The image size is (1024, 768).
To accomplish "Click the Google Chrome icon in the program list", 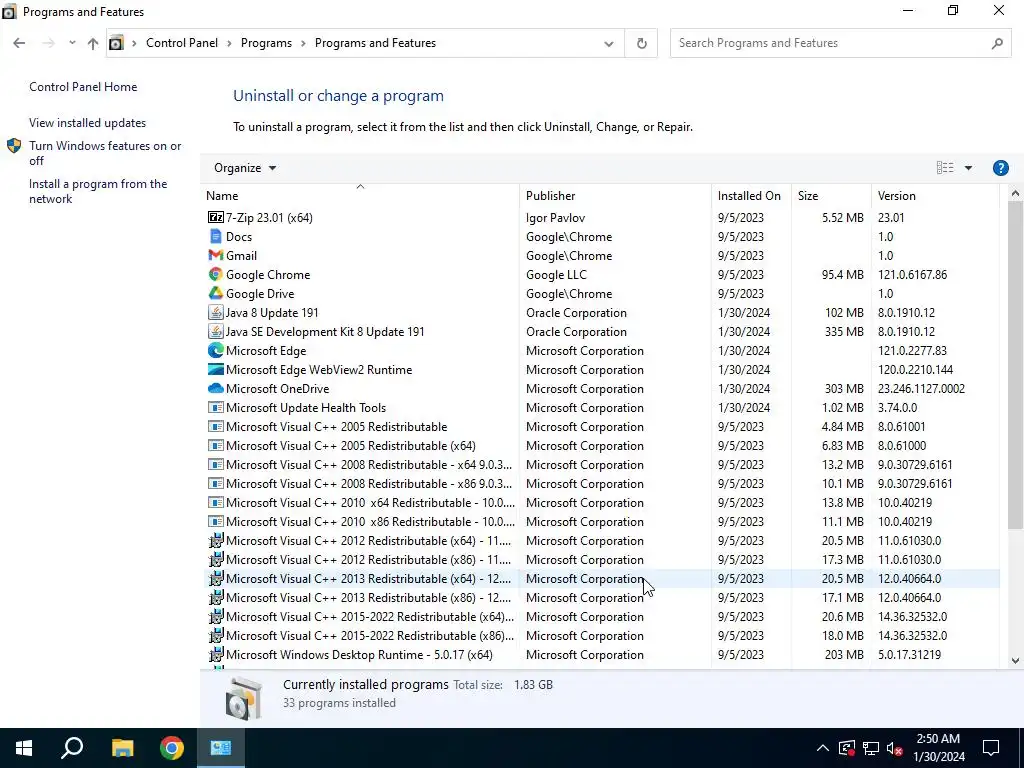I will coord(216,274).
